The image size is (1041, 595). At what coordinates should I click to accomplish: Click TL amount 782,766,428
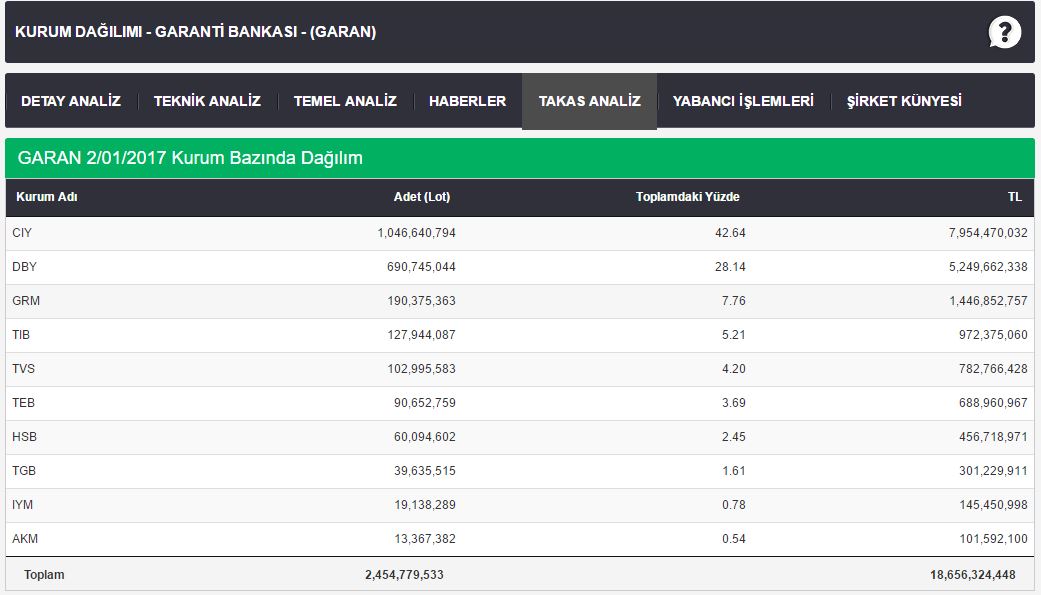993,369
